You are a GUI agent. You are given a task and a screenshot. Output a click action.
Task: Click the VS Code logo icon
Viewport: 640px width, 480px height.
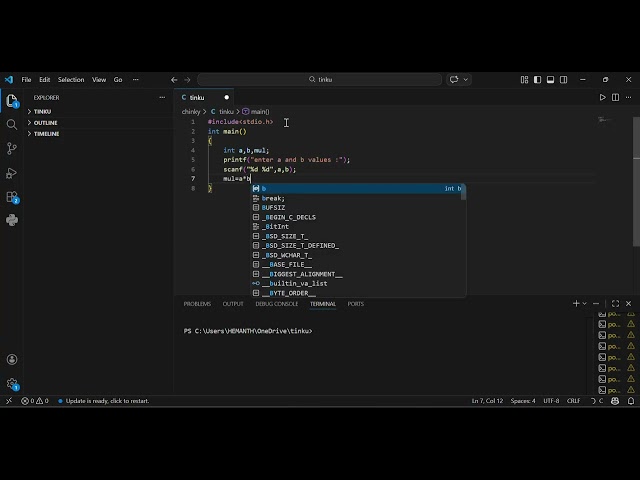click(x=9, y=80)
